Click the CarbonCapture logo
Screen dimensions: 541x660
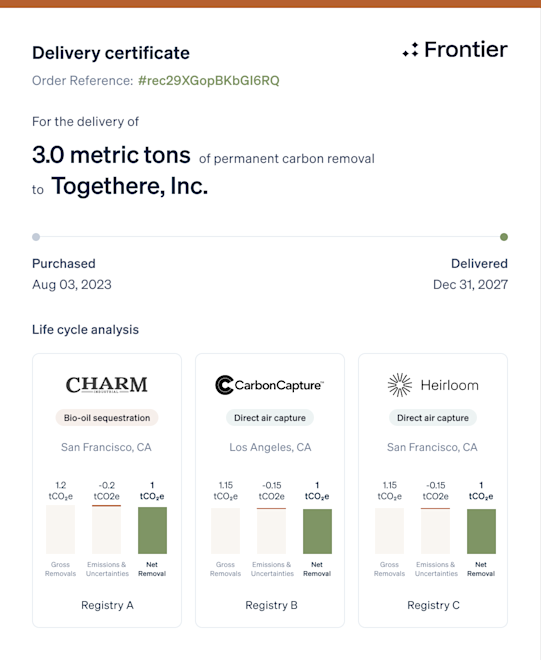click(269, 385)
